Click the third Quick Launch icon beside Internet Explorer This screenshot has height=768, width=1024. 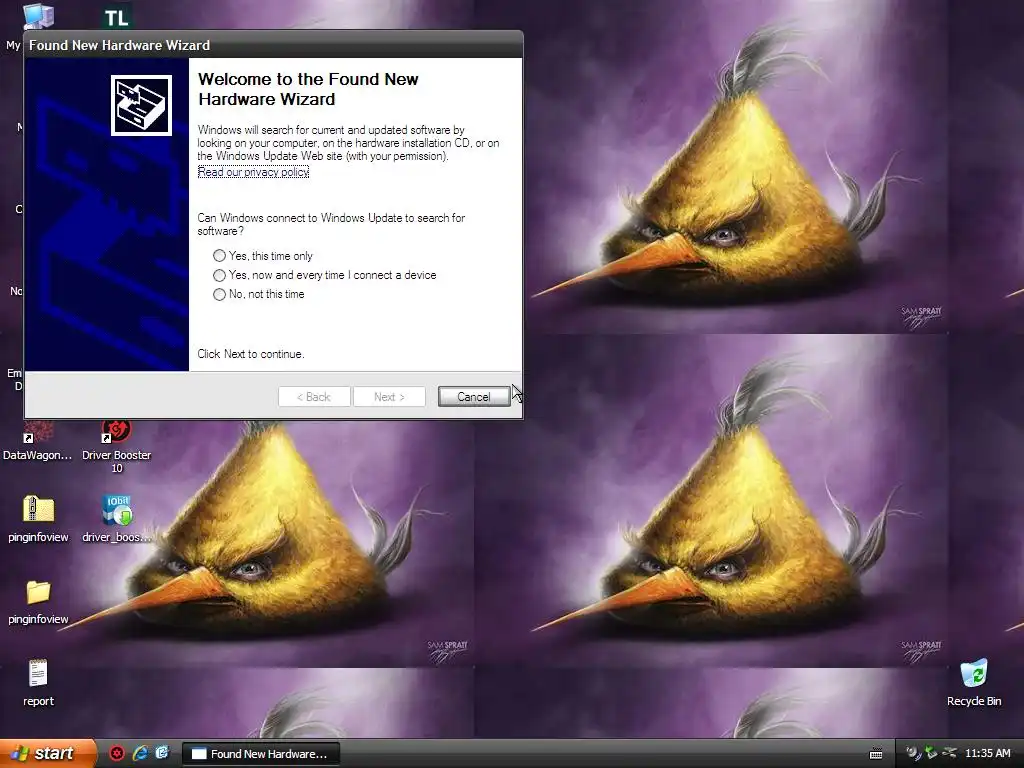point(162,753)
